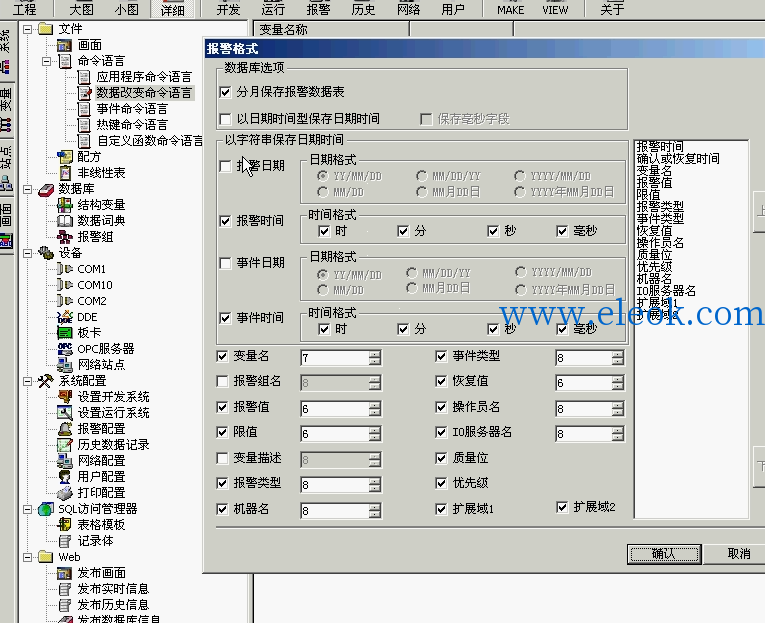Image resolution: width=765 pixels, height=623 pixels.
Task: Toggle the 事件时间 checkbox
Action: point(225,318)
